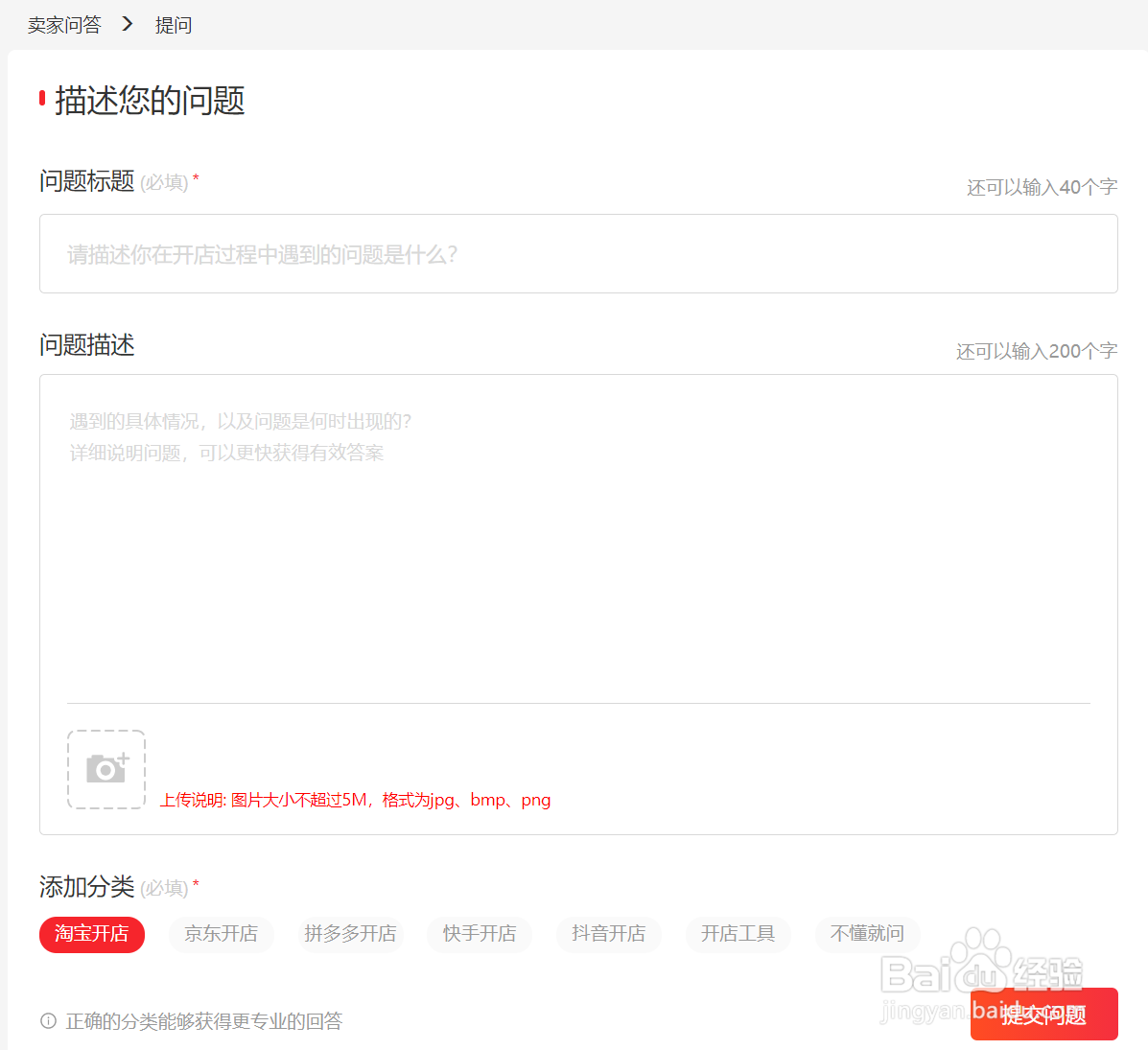Select the 京东开店 category tag
The height and width of the screenshot is (1050, 1148).
point(222,934)
